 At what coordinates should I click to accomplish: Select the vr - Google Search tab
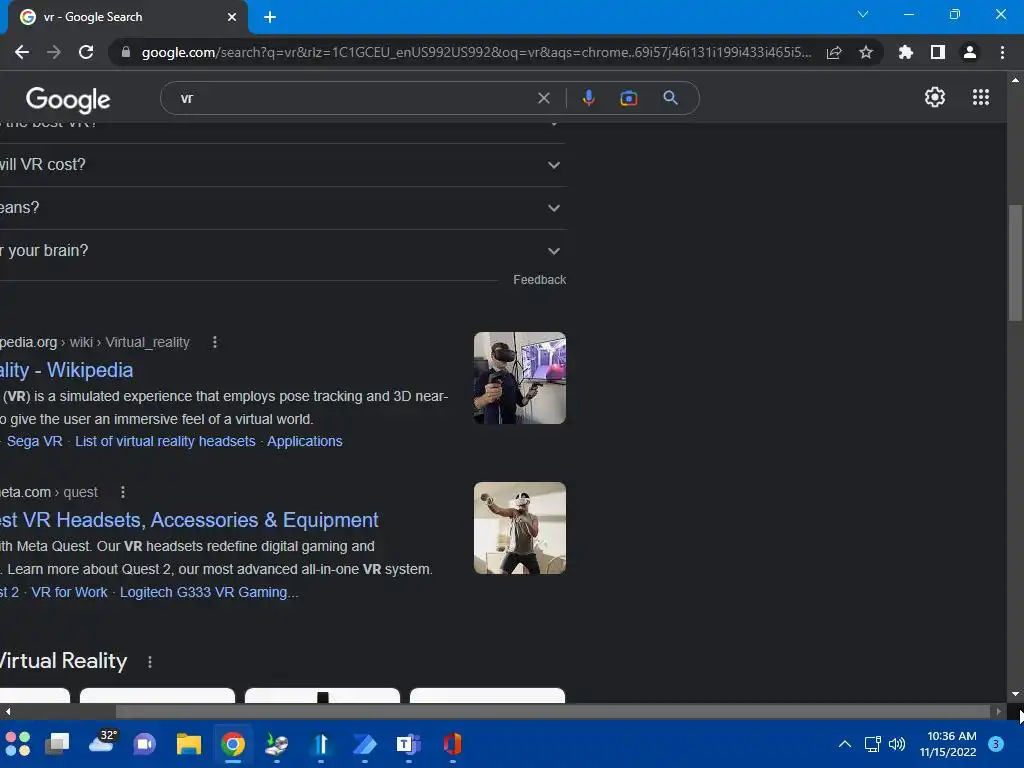[127, 17]
